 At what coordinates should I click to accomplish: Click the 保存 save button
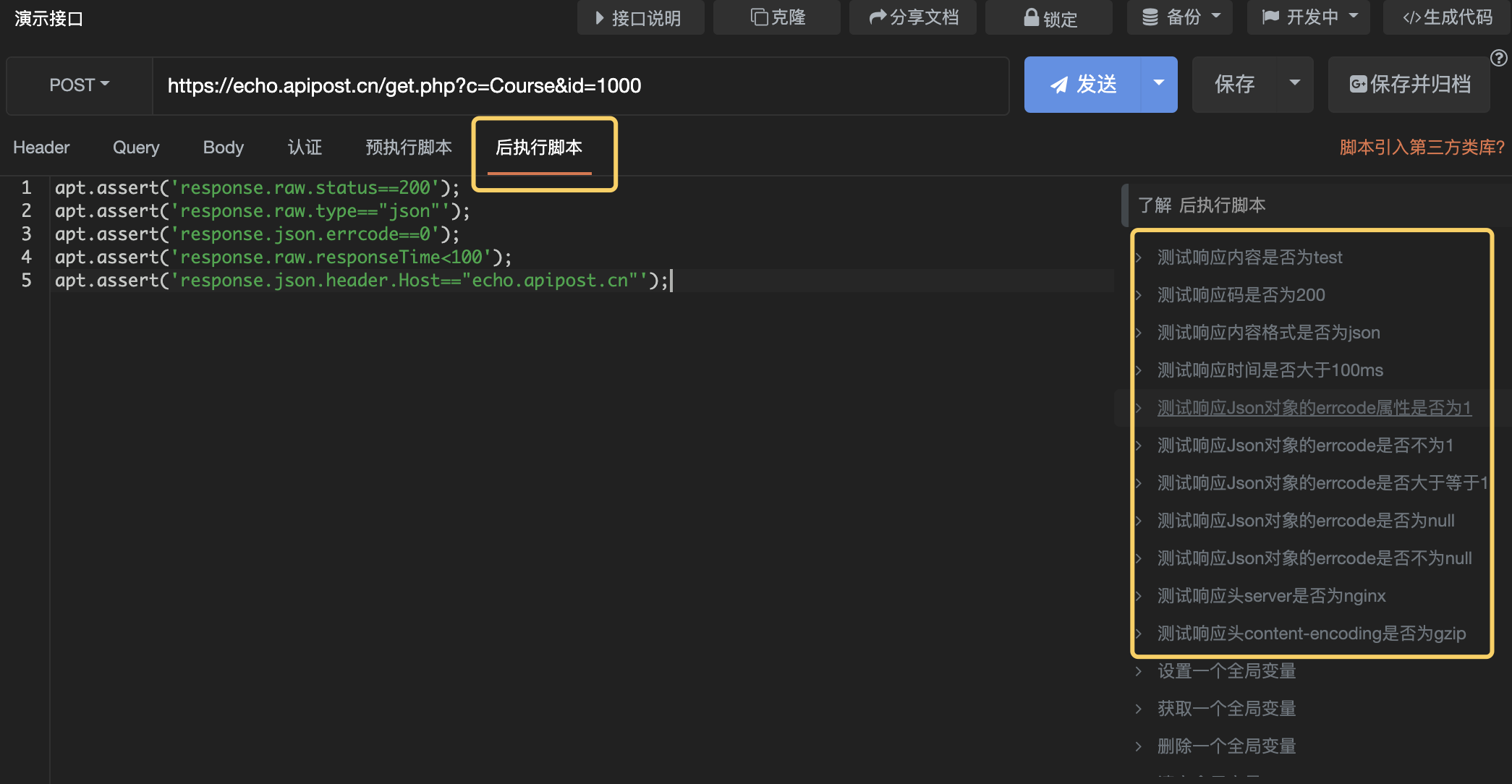pyautogui.click(x=1234, y=85)
